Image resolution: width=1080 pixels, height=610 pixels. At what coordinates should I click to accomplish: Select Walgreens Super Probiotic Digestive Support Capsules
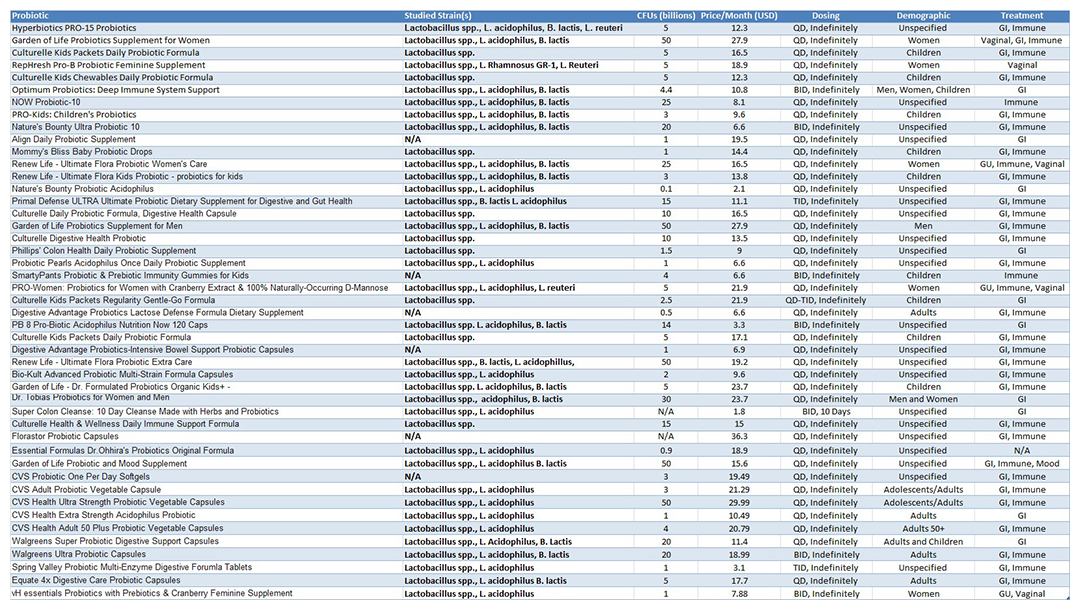(115, 542)
